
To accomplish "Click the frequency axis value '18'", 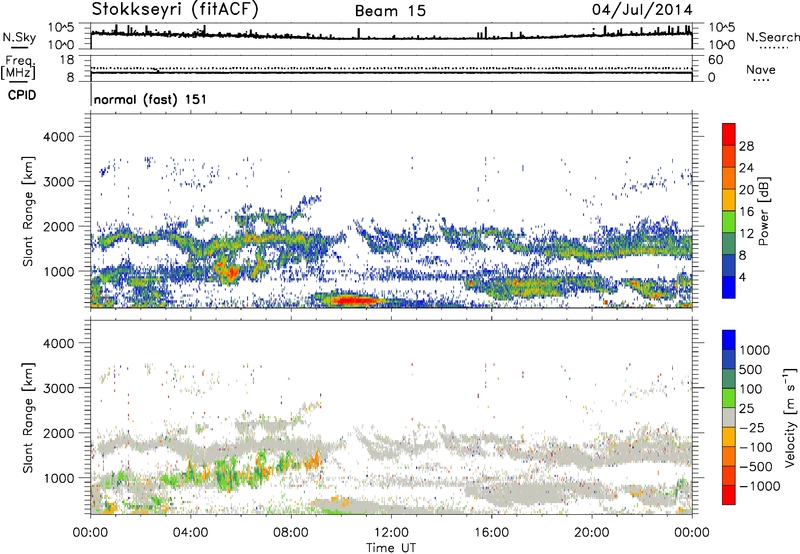I will [x=67, y=60].
